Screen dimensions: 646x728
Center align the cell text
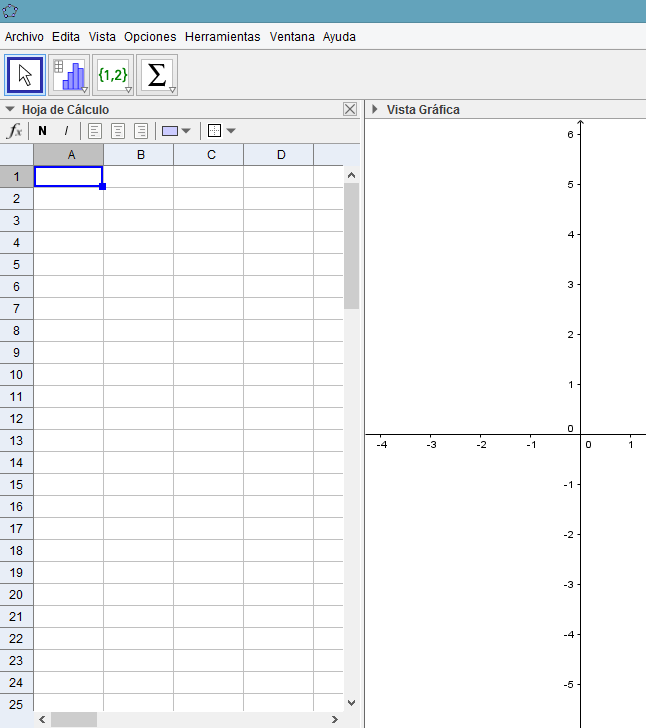pos(118,131)
